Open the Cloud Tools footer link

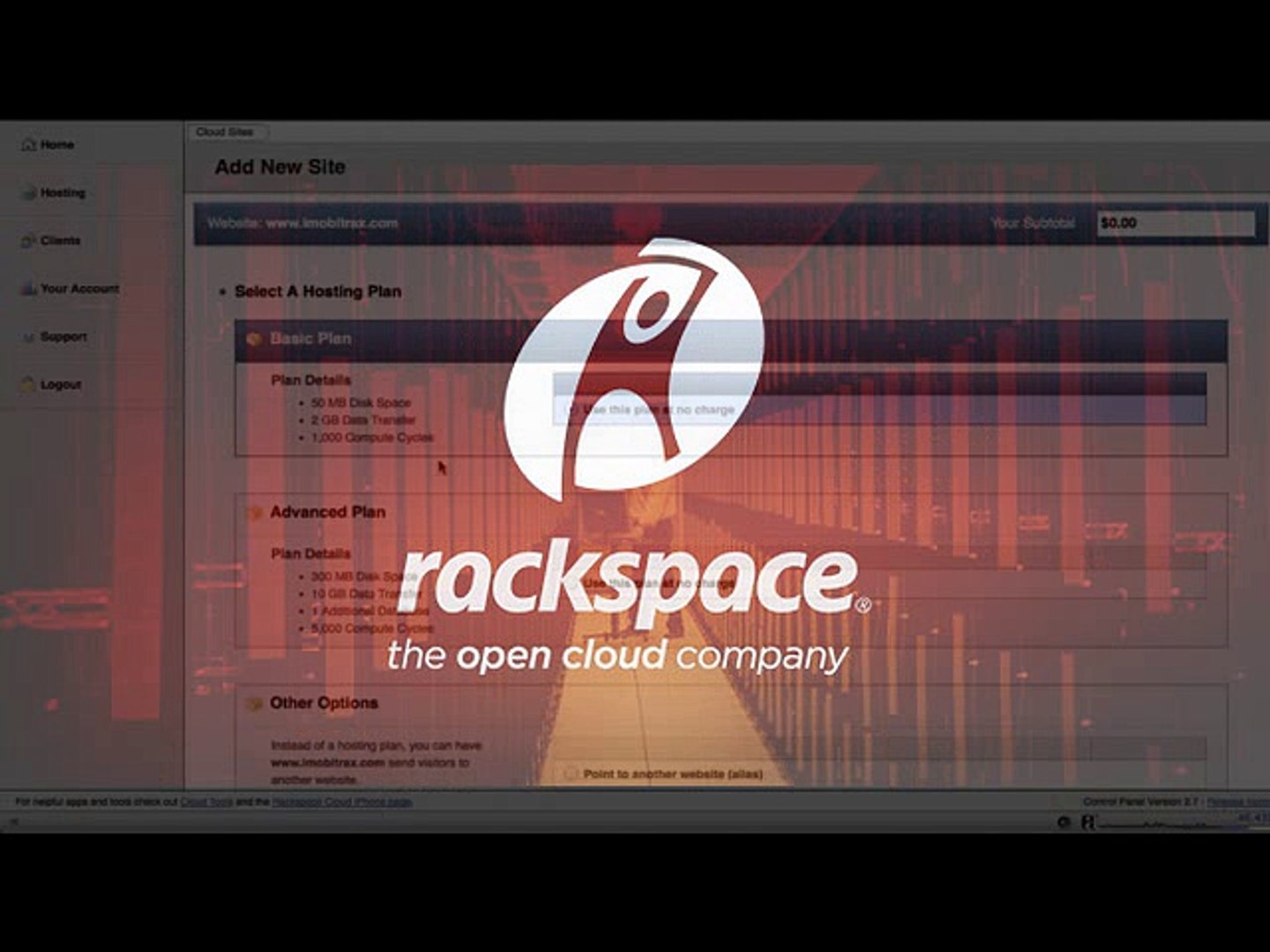206,802
